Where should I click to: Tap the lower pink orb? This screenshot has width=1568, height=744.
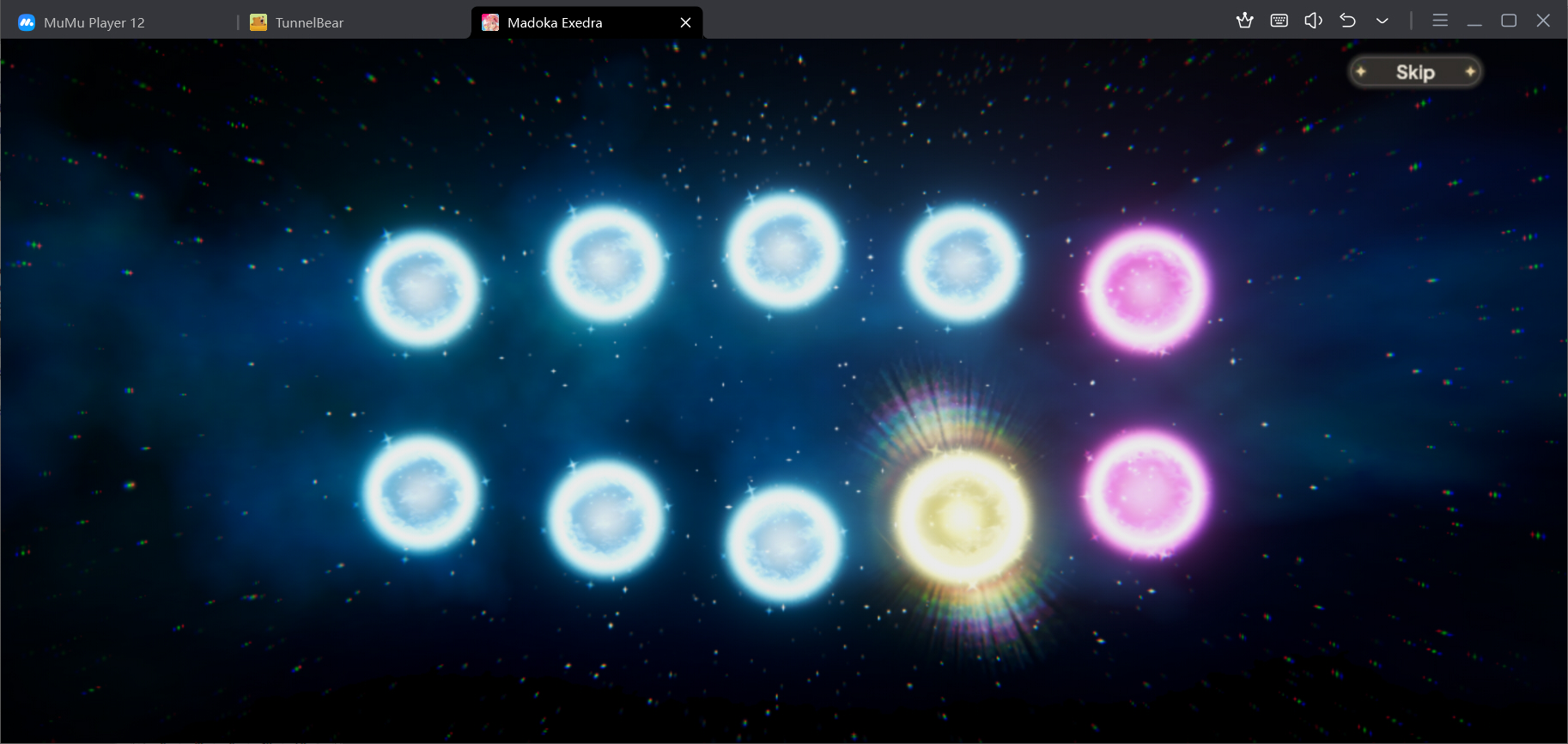coord(1145,493)
